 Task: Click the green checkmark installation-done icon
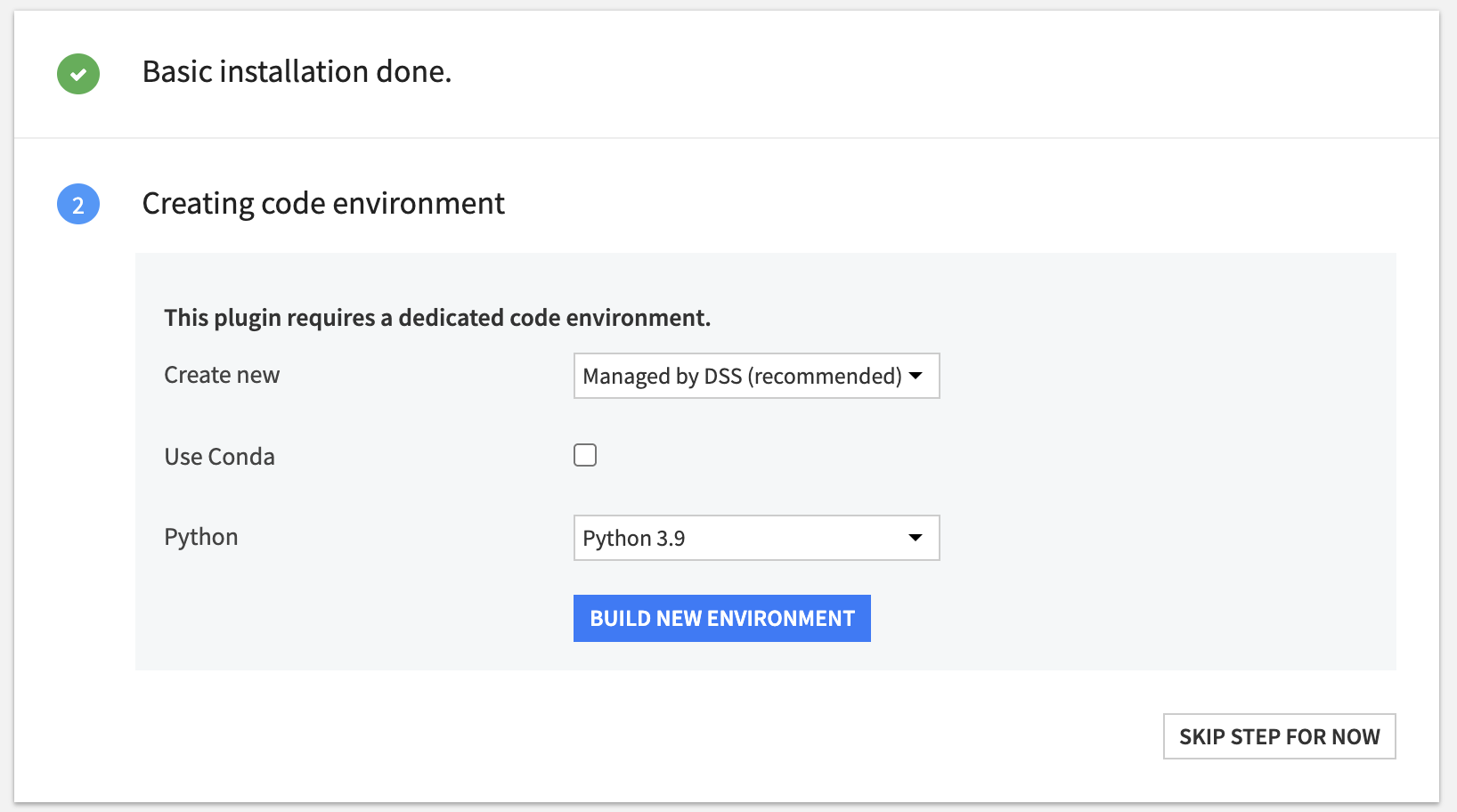pos(78,73)
